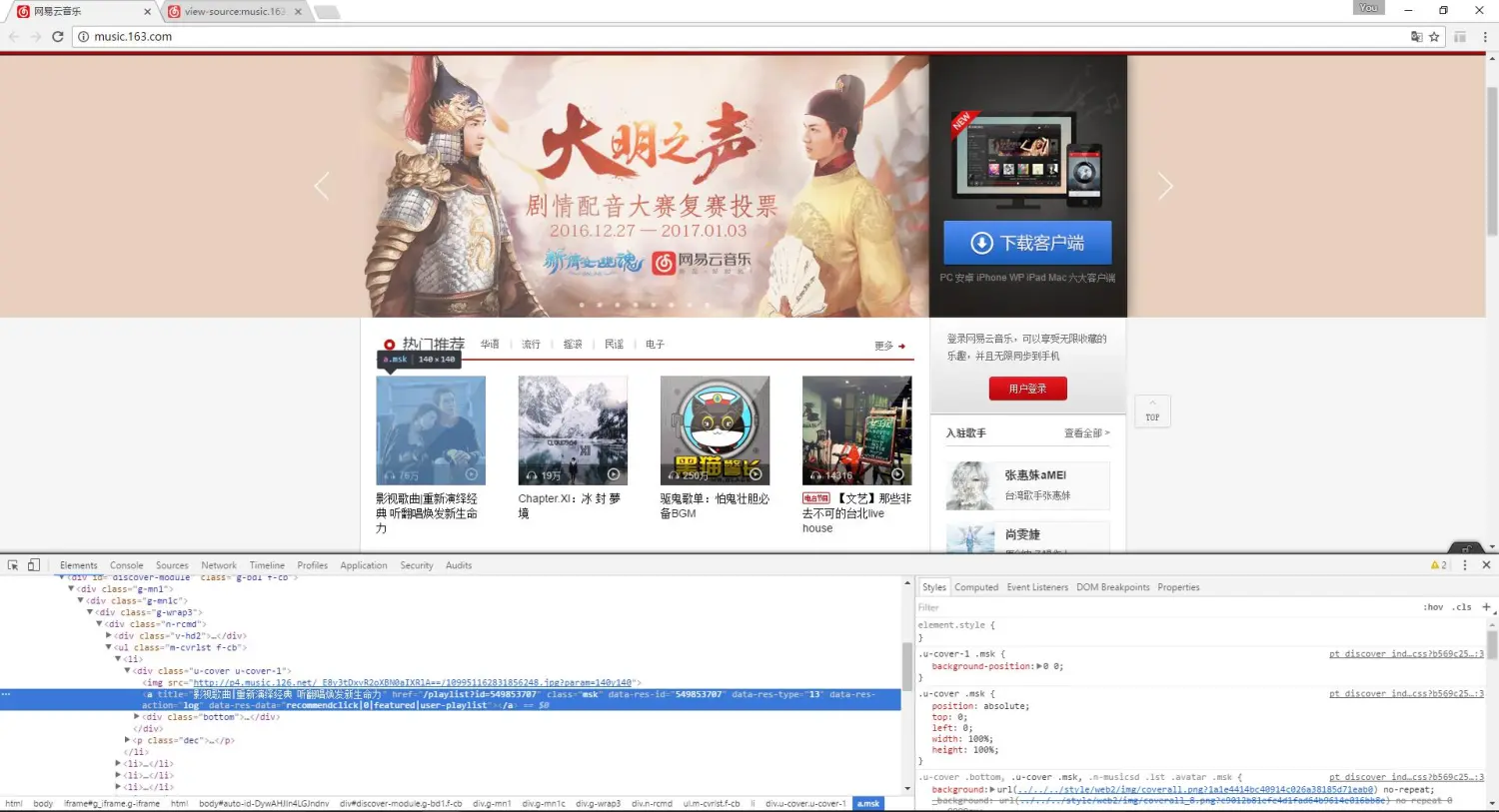Open the Event Listeners tab
The height and width of the screenshot is (812, 1499).
click(x=1037, y=587)
